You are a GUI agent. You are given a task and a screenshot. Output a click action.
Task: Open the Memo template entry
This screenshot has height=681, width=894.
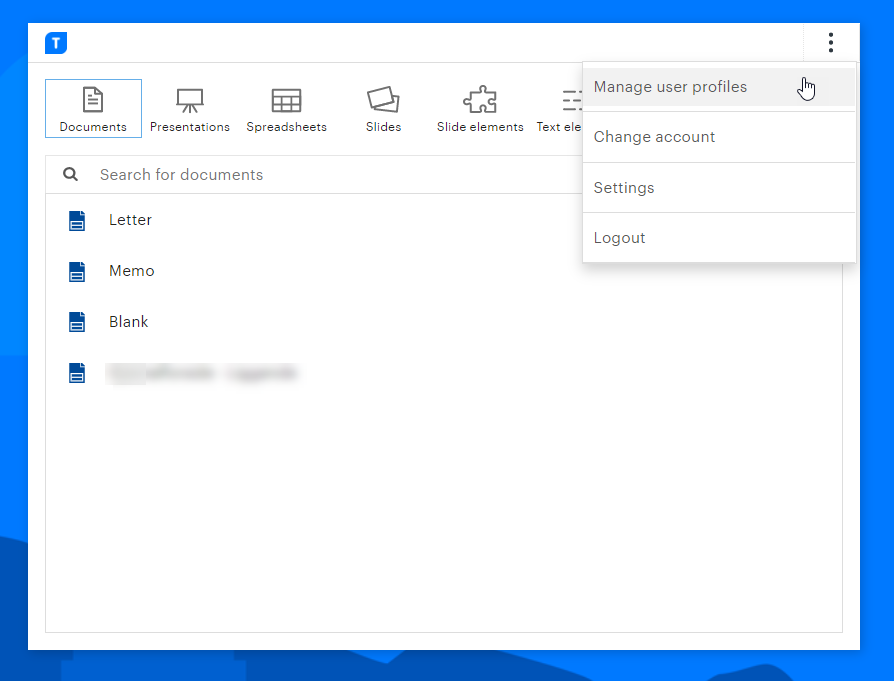click(131, 271)
